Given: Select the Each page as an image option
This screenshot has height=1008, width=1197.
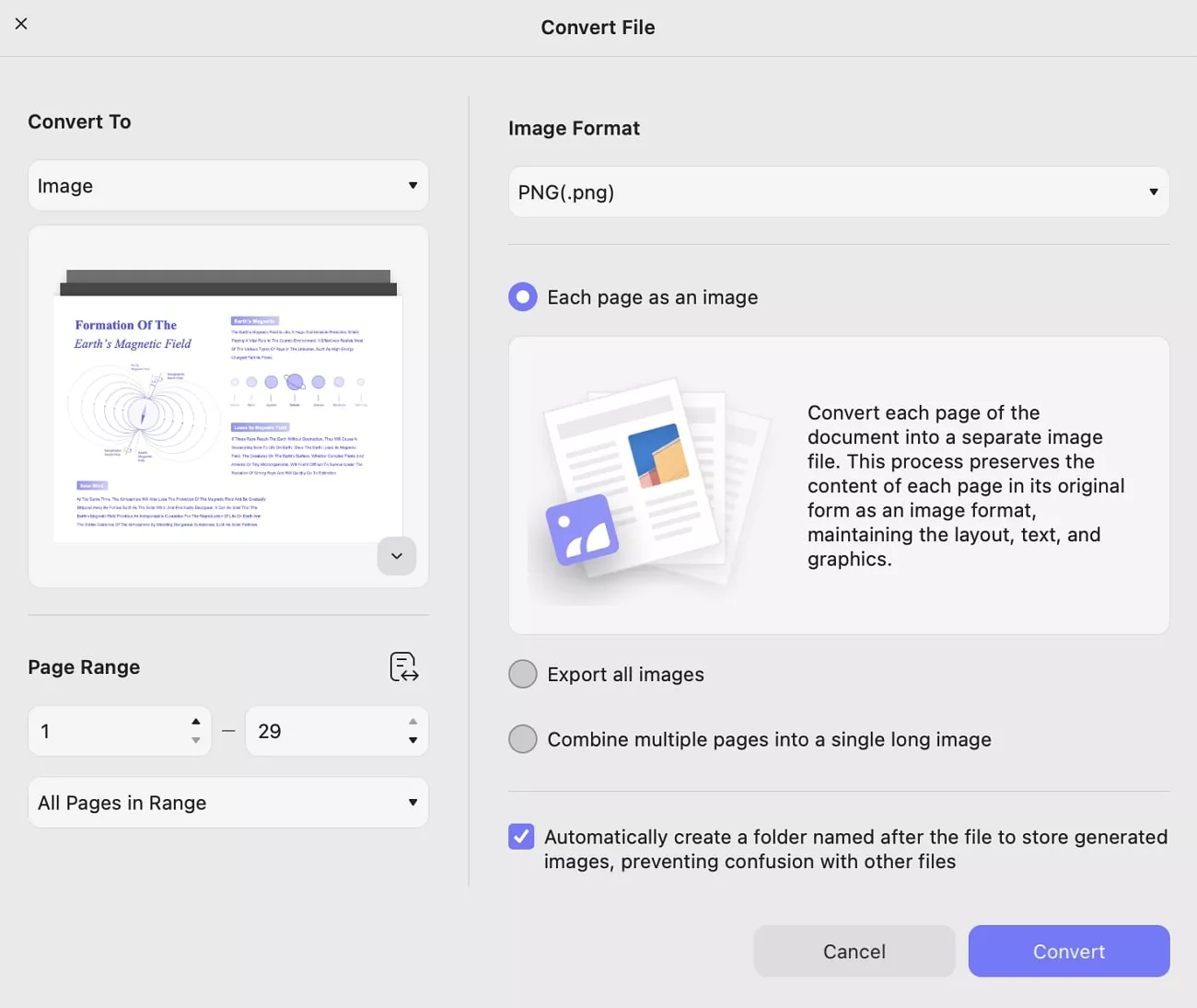Looking at the screenshot, I should [x=522, y=296].
